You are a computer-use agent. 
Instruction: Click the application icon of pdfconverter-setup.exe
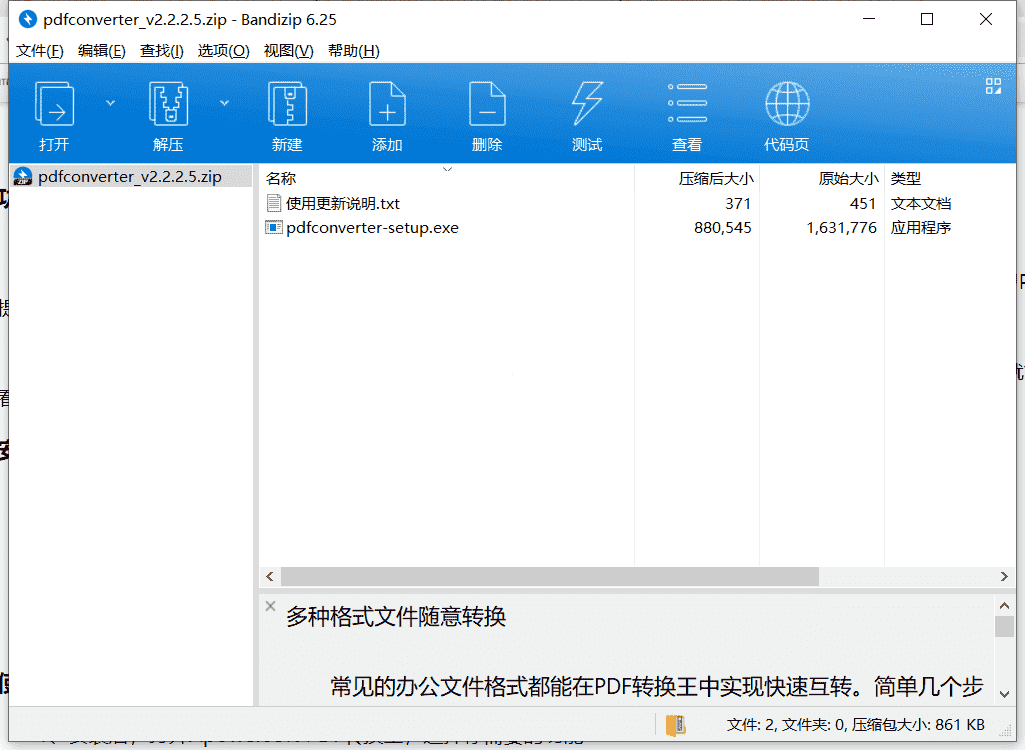coord(274,228)
